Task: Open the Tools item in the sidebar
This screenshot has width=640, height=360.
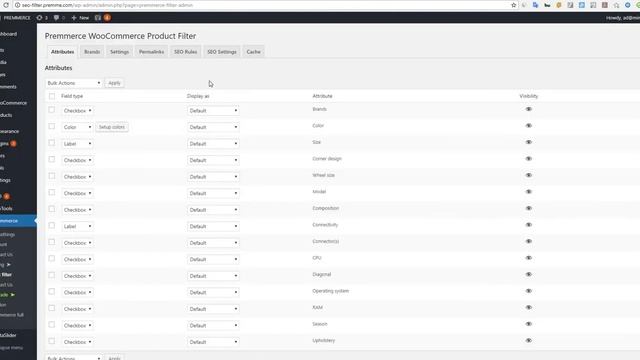Action: pos(6,208)
